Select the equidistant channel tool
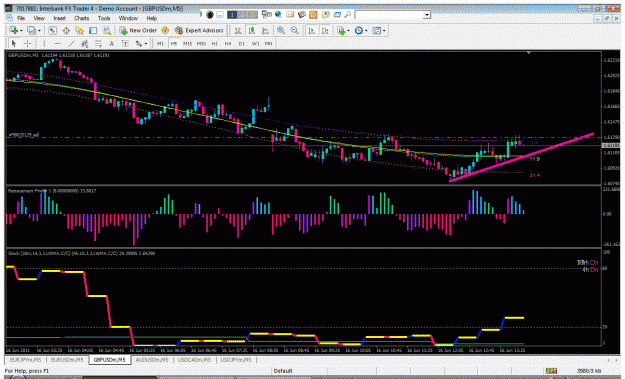The height and width of the screenshot is (379, 625). pyautogui.click(x=85, y=43)
